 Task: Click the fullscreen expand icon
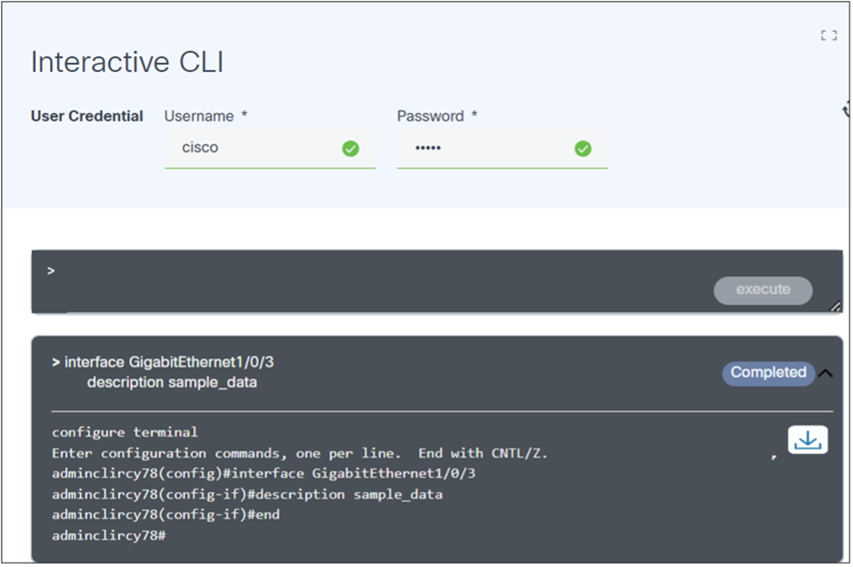click(828, 35)
